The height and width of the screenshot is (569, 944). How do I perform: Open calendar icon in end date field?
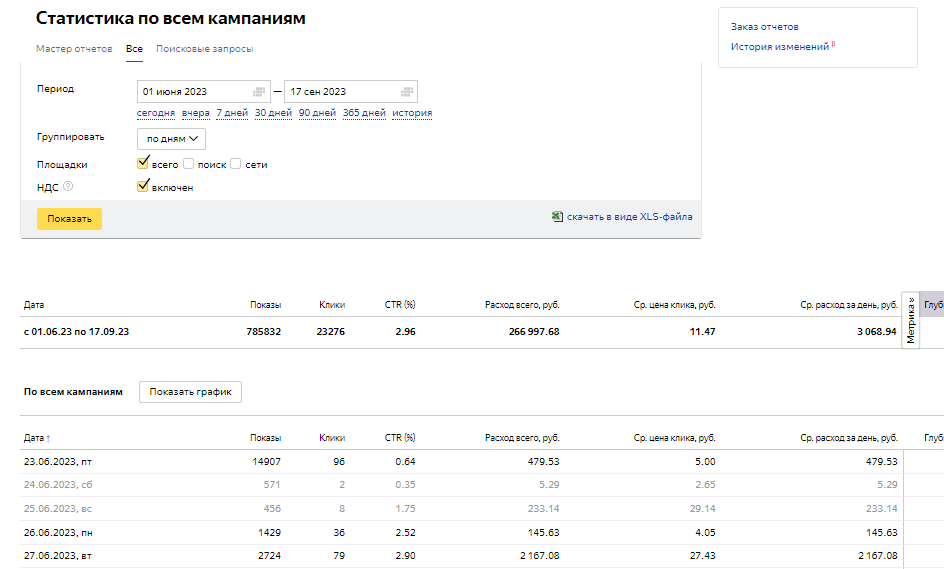pyautogui.click(x=407, y=92)
